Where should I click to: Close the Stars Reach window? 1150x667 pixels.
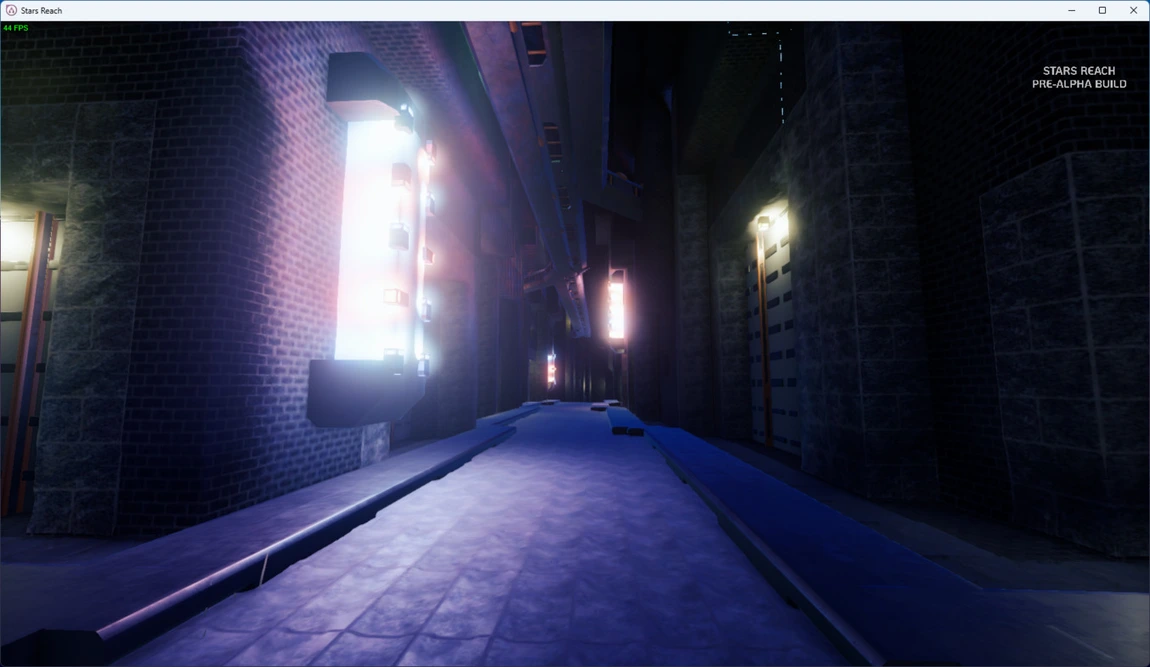click(1133, 10)
